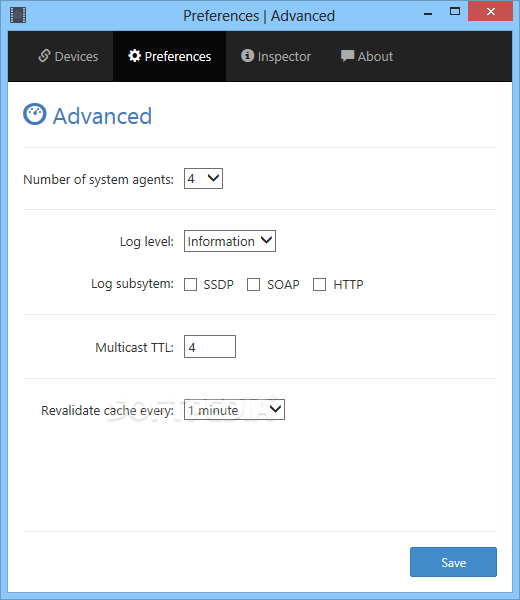Select the Preferences tab
This screenshot has height=600, width=520.
(170, 56)
